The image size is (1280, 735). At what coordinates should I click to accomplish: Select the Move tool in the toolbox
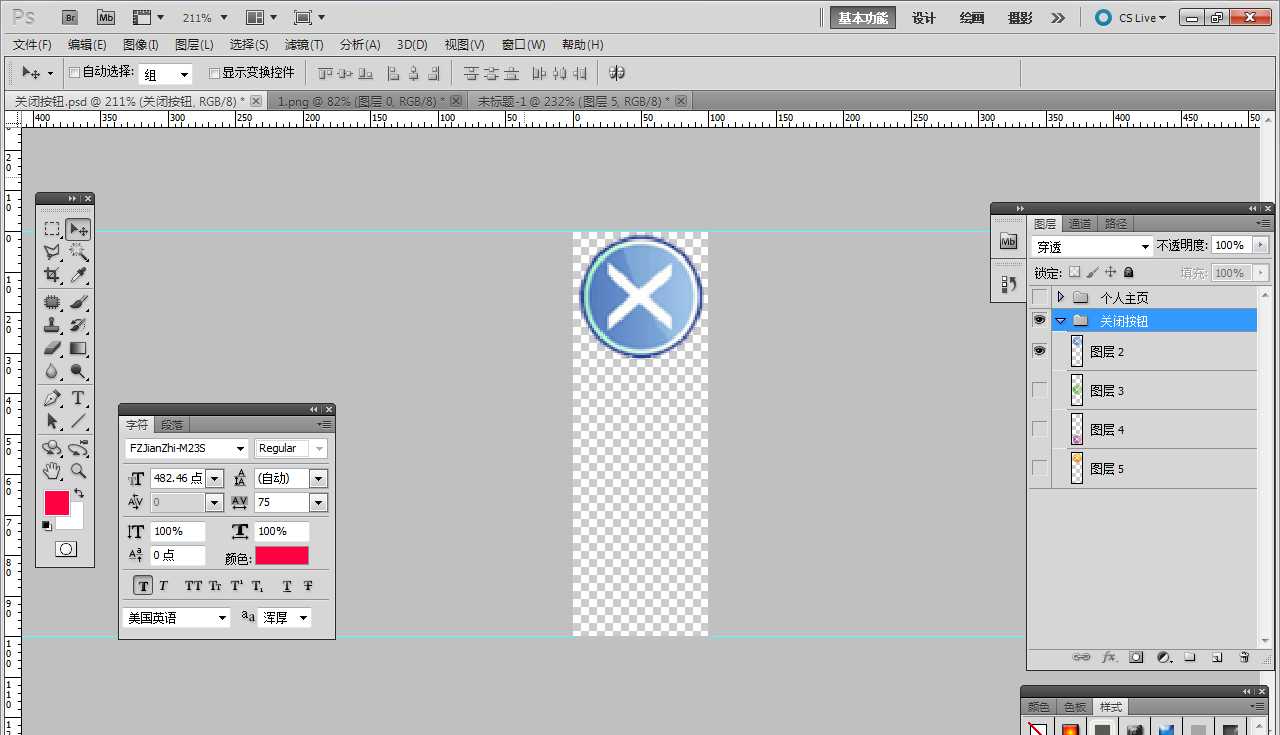click(78, 229)
